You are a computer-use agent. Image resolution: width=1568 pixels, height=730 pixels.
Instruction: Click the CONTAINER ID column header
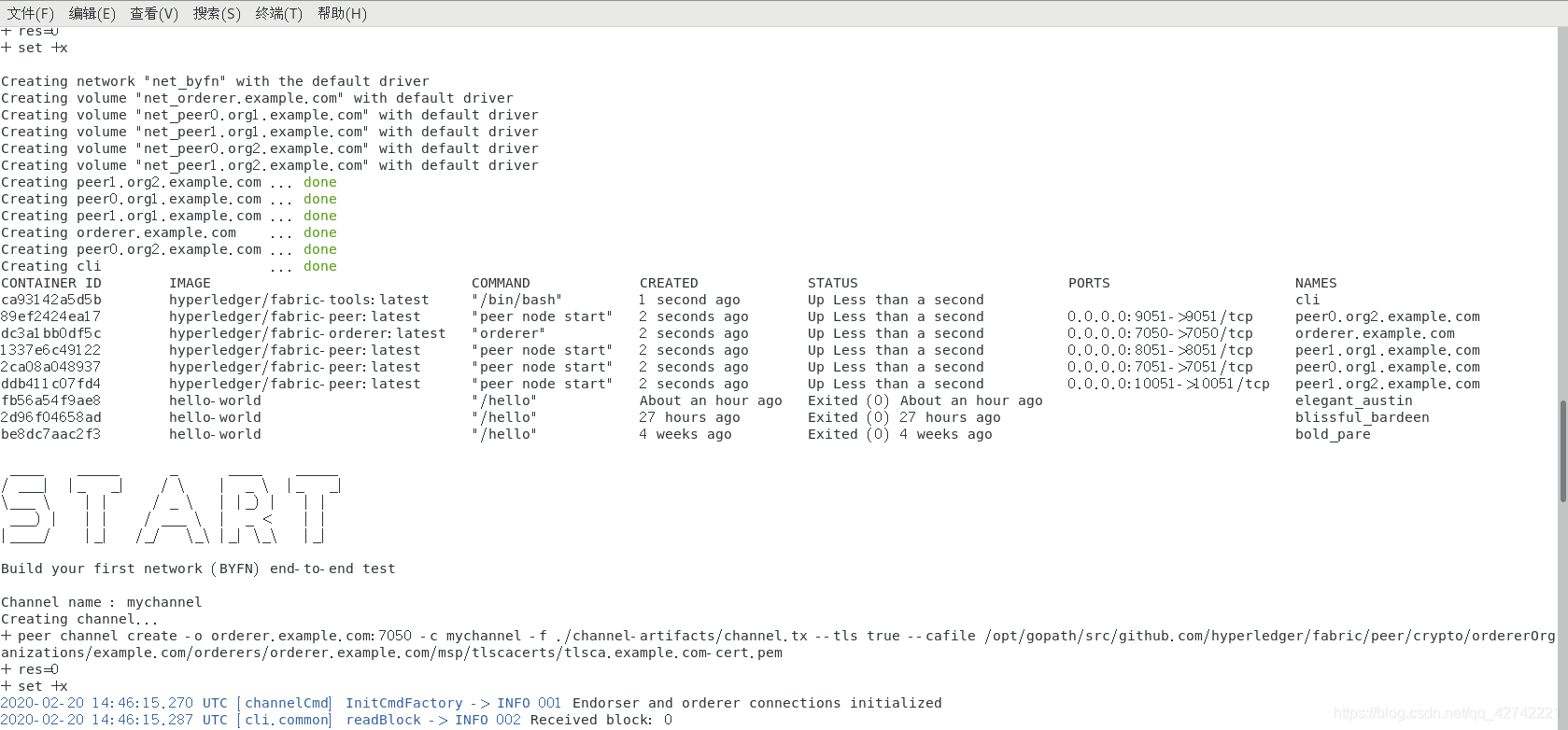point(51,283)
